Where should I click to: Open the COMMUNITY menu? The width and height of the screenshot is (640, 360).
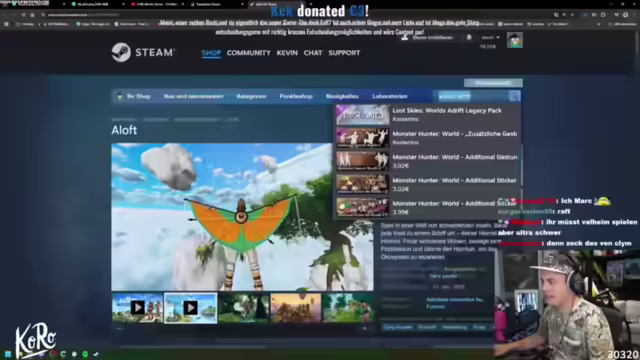tap(249, 53)
